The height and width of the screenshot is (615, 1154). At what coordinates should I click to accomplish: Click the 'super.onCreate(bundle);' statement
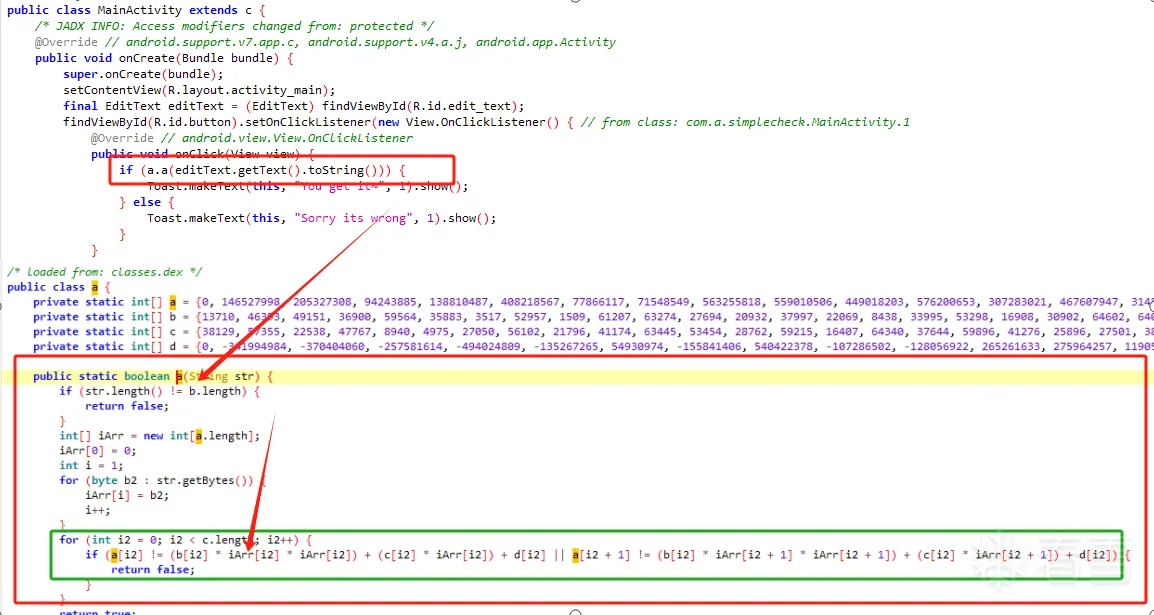coord(143,74)
